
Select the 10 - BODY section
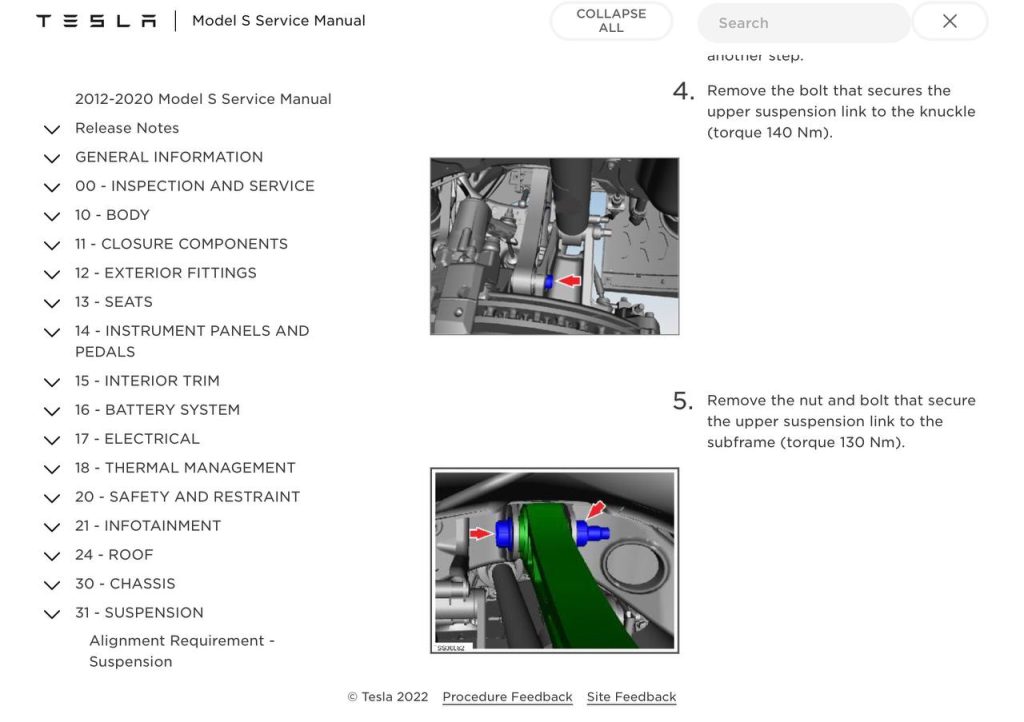pos(112,215)
